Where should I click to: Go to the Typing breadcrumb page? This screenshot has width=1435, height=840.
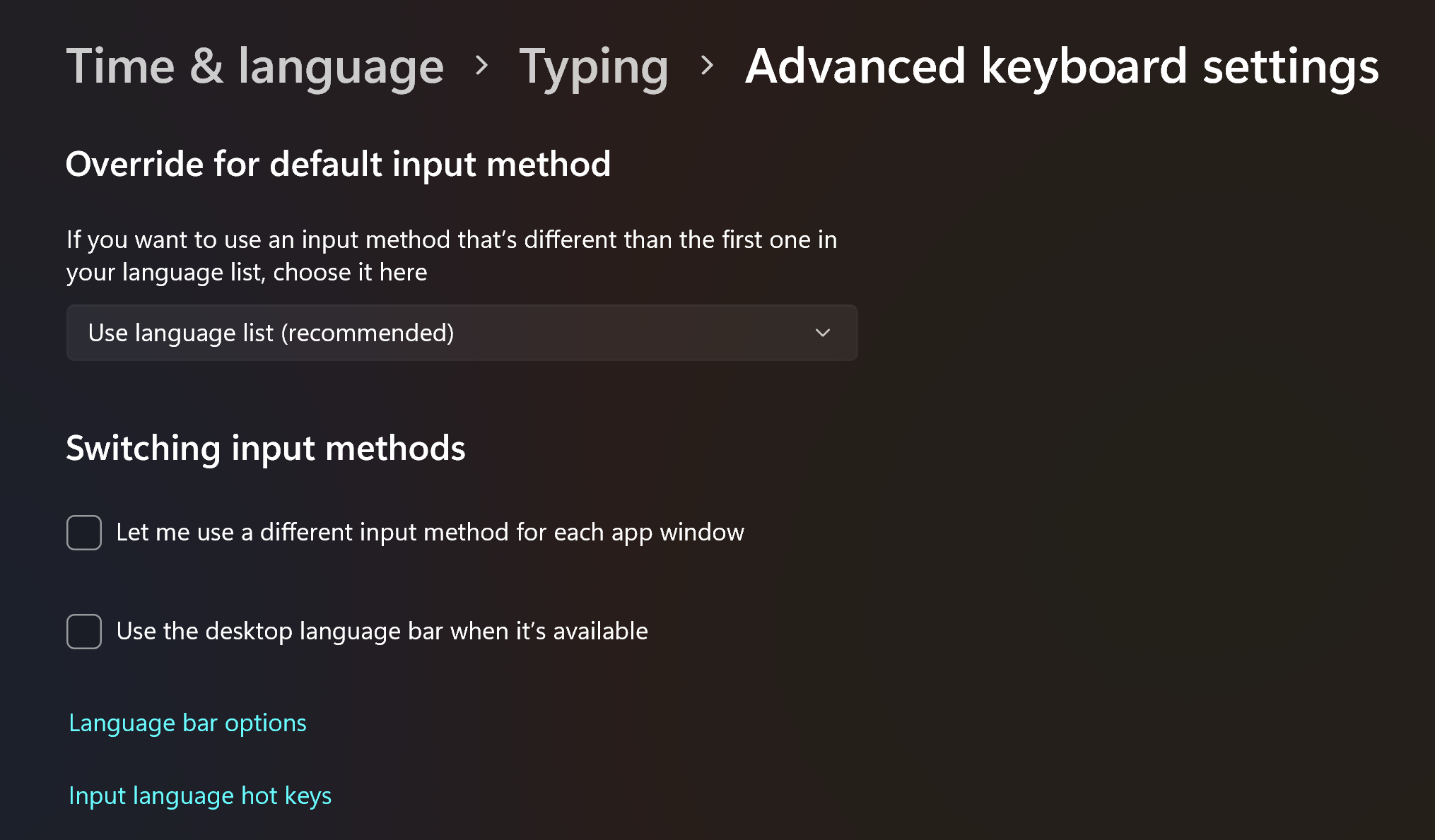click(x=594, y=66)
